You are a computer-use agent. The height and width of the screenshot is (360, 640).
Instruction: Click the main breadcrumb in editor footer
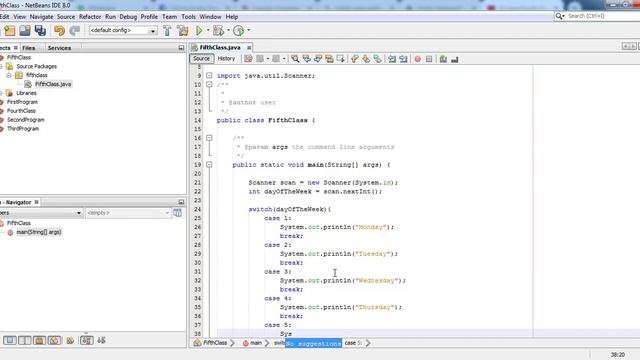pos(256,343)
